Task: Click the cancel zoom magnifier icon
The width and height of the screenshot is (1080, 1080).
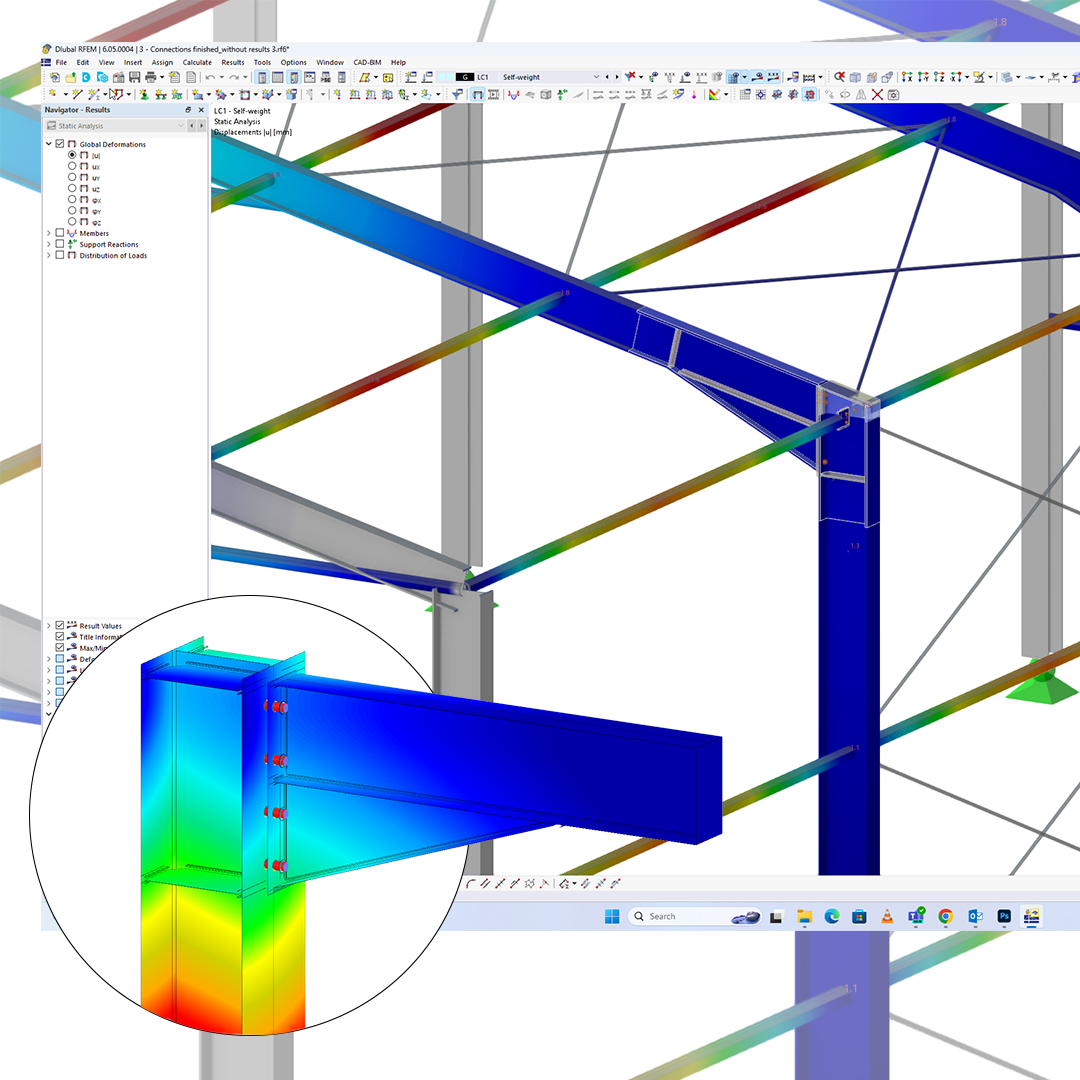Action: [x=839, y=77]
